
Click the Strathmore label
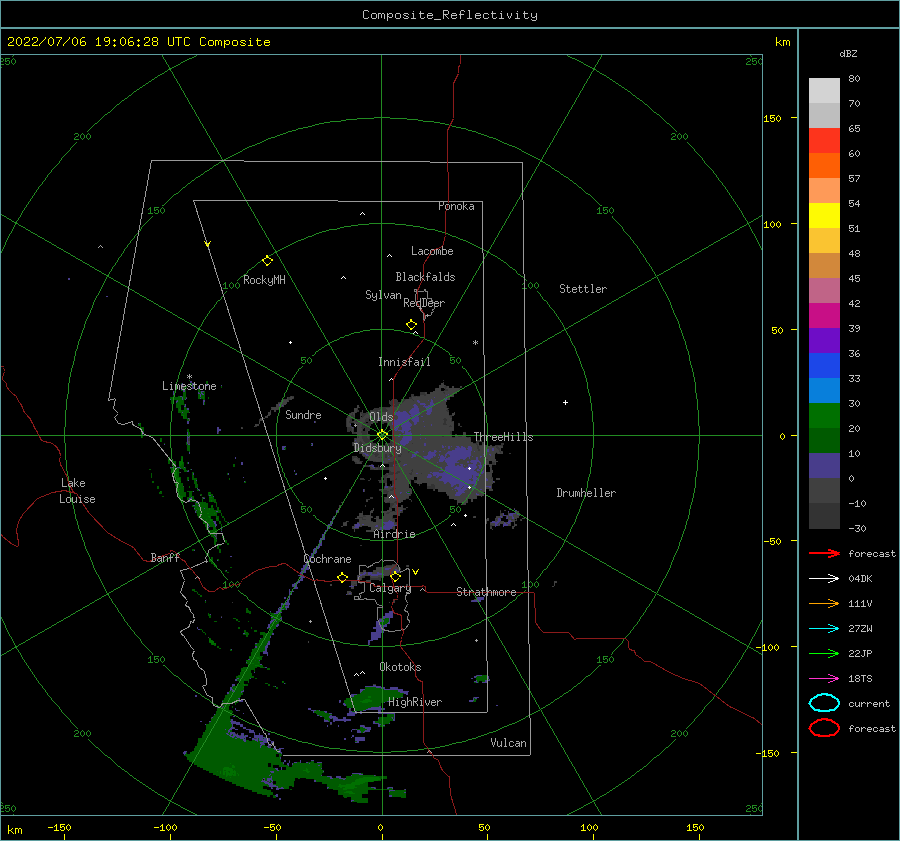coord(486,592)
